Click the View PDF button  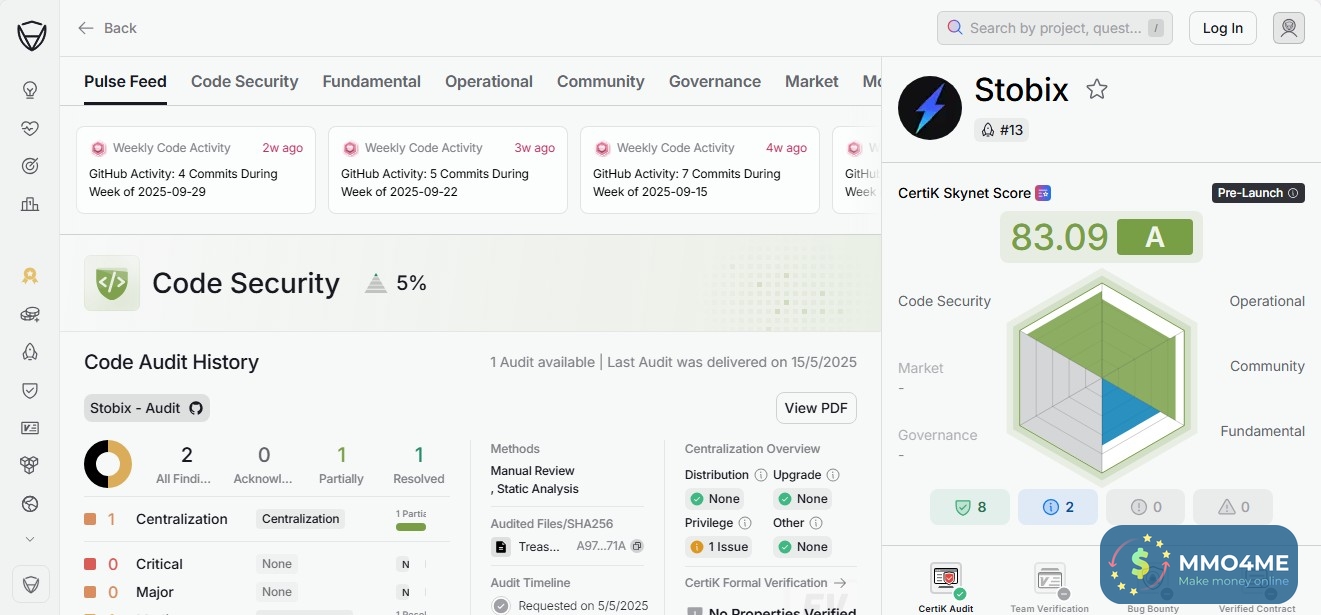pos(816,408)
